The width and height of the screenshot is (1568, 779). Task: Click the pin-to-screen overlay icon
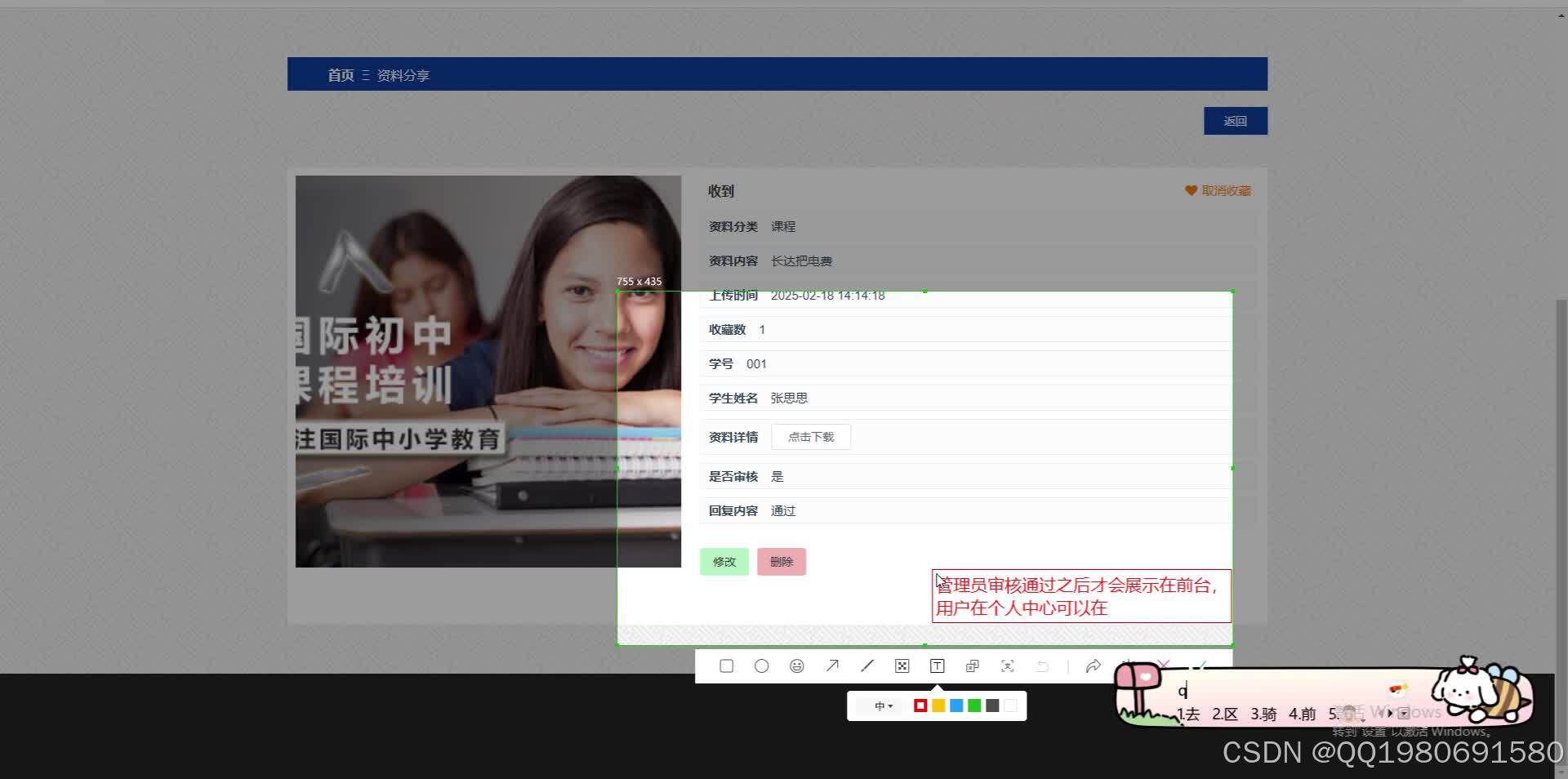[972, 666]
